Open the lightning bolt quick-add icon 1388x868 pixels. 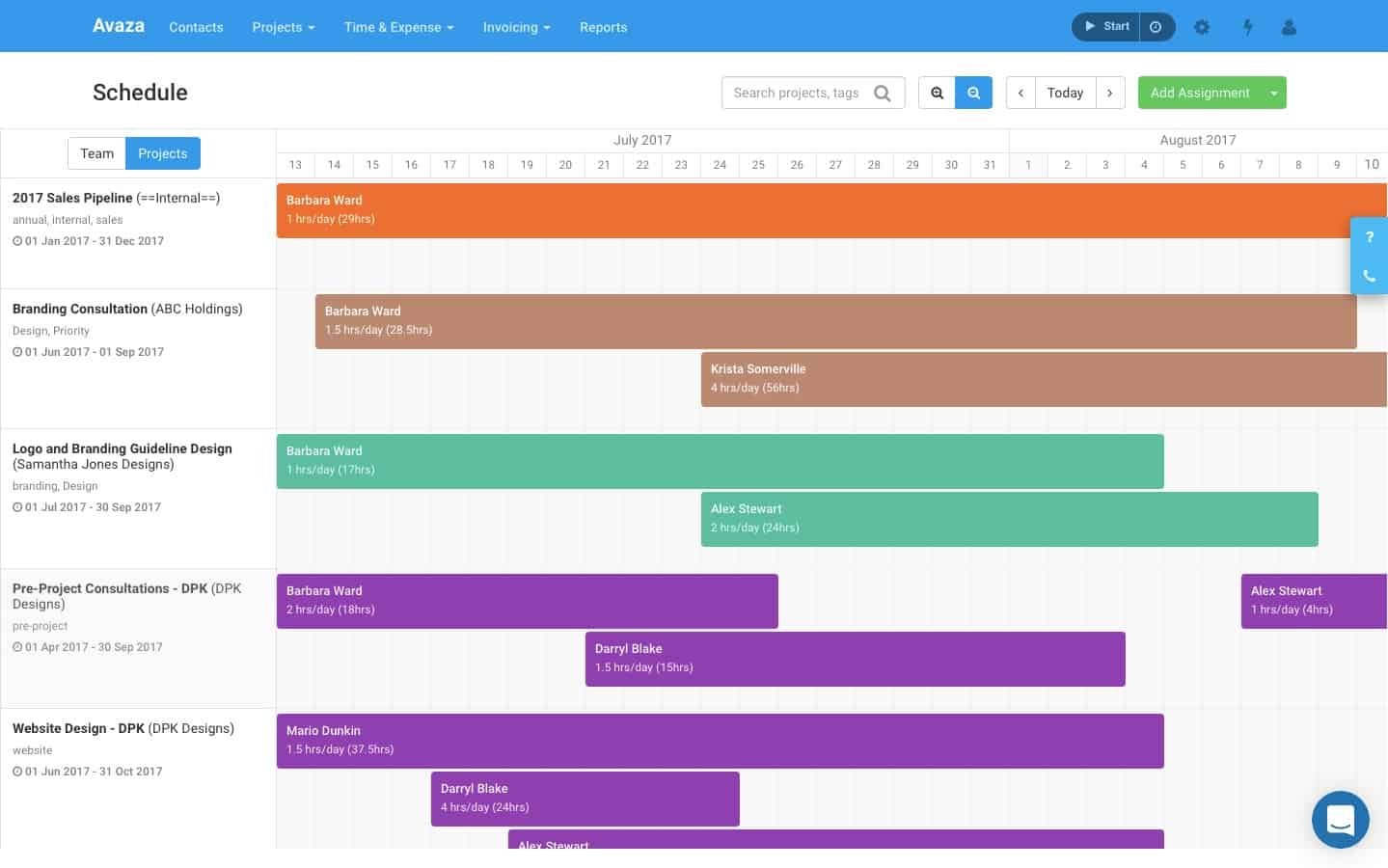1247,27
